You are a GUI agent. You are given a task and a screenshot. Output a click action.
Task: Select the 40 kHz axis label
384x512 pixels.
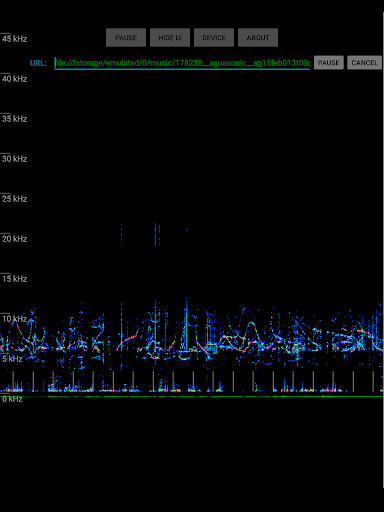point(14,79)
